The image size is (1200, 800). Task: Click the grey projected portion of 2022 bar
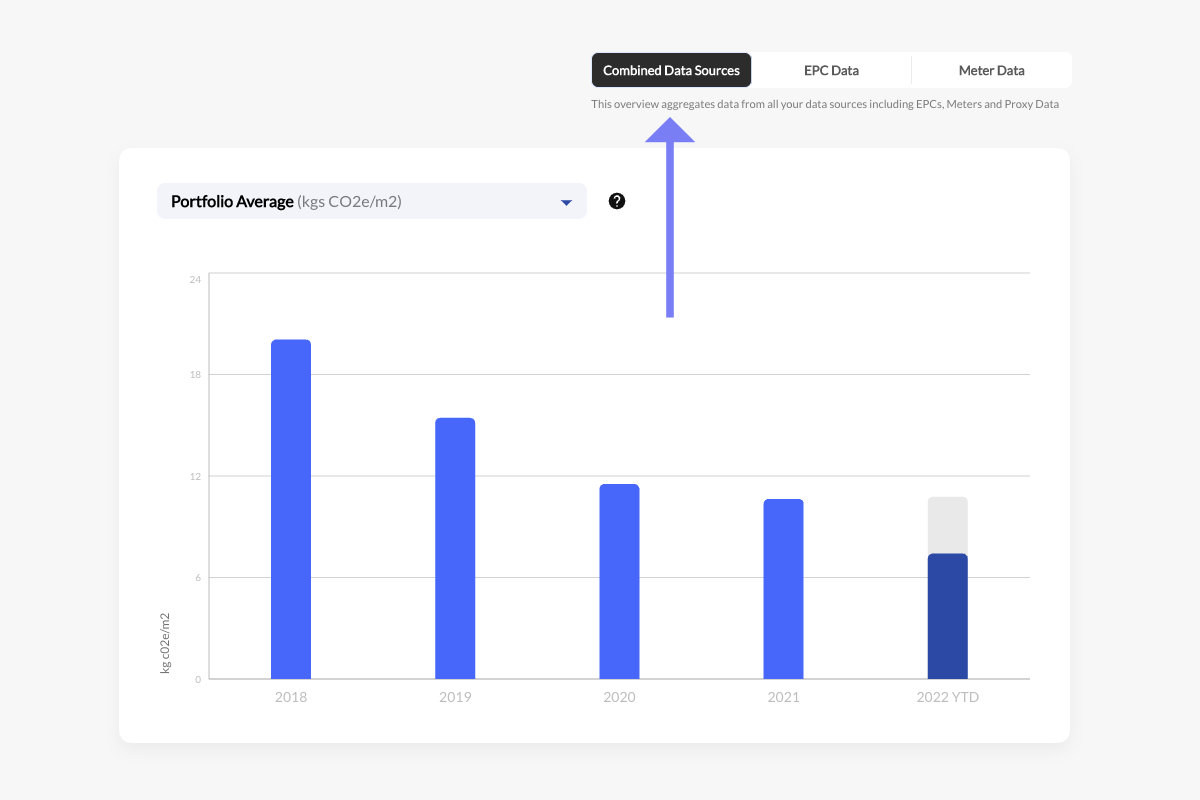point(947,525)
